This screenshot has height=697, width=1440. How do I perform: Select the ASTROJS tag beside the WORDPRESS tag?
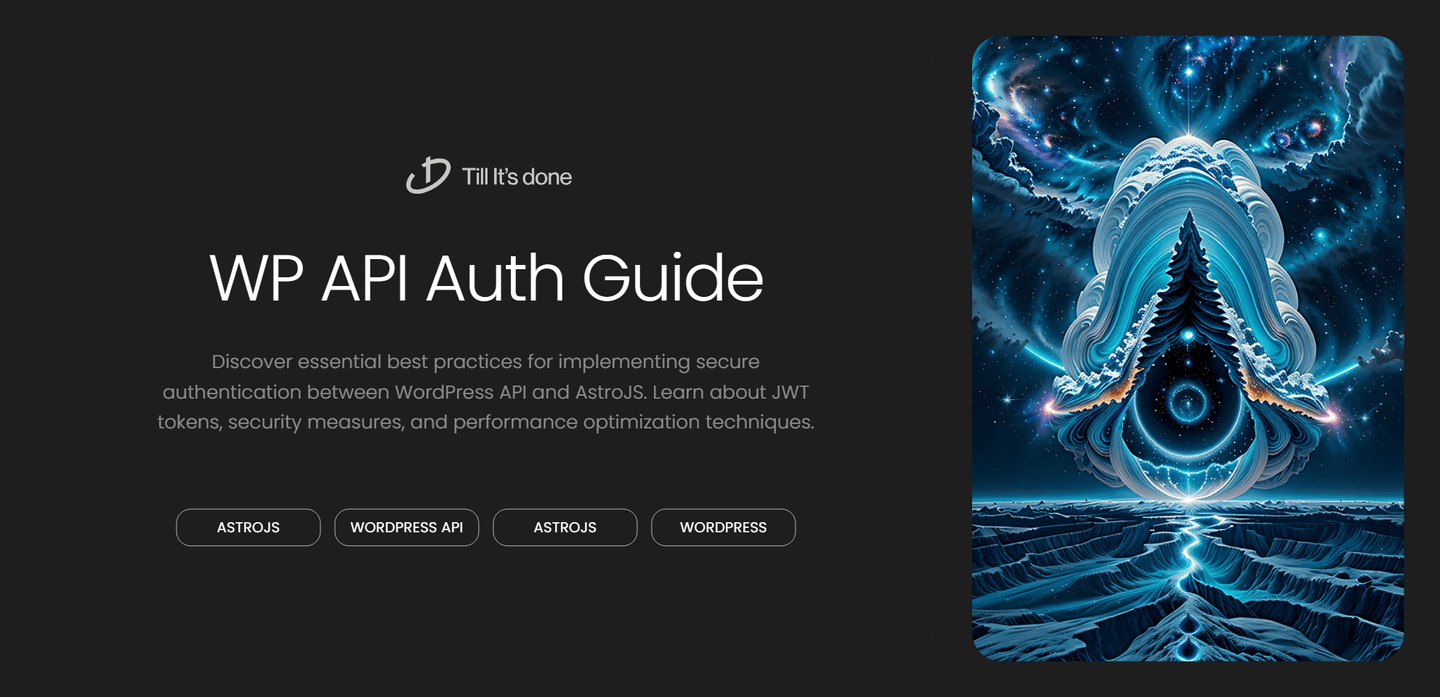point(565,527)
